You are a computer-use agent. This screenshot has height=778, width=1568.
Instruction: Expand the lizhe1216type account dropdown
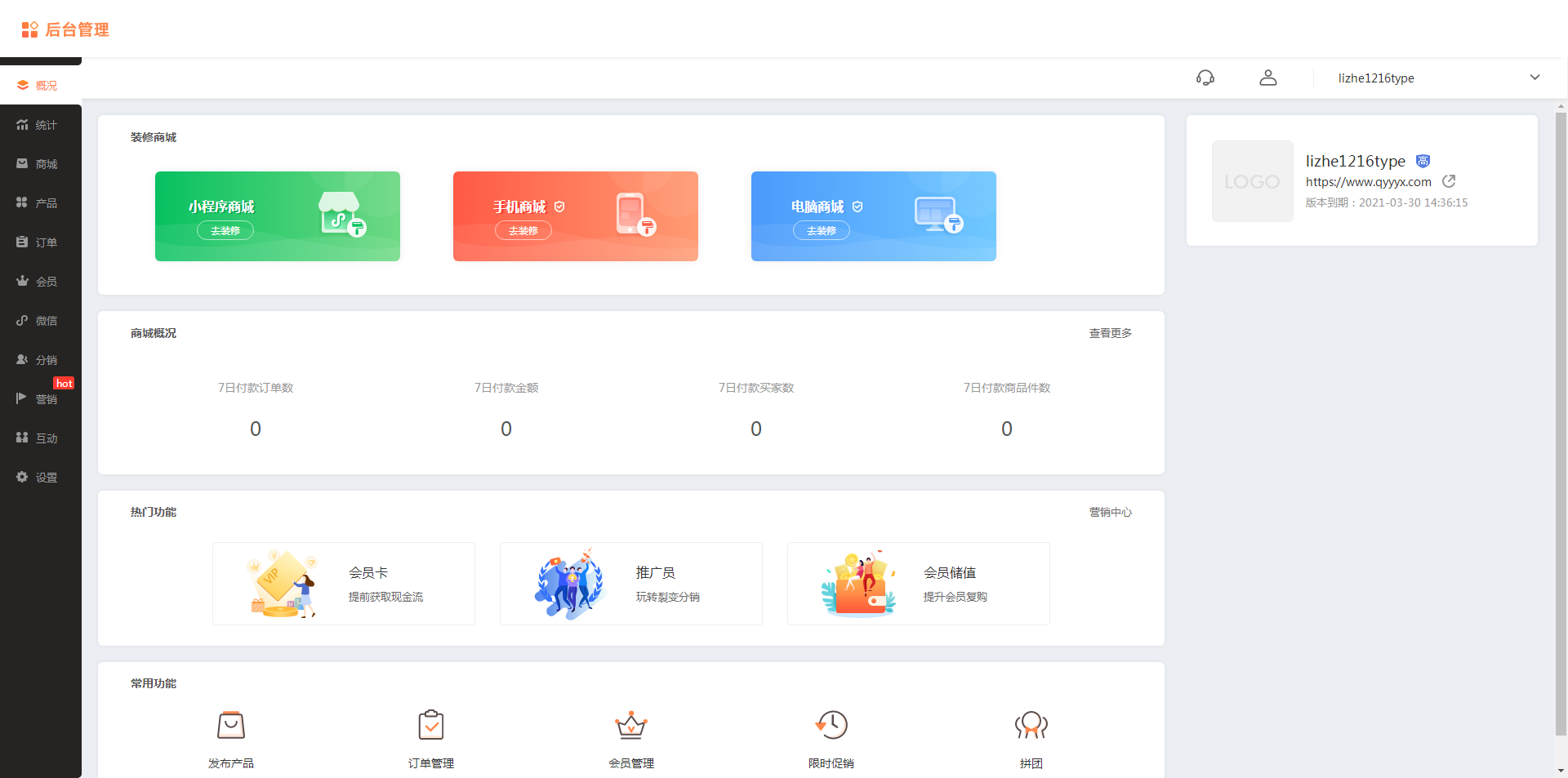pyautogui.click(x=1535, y=78)
